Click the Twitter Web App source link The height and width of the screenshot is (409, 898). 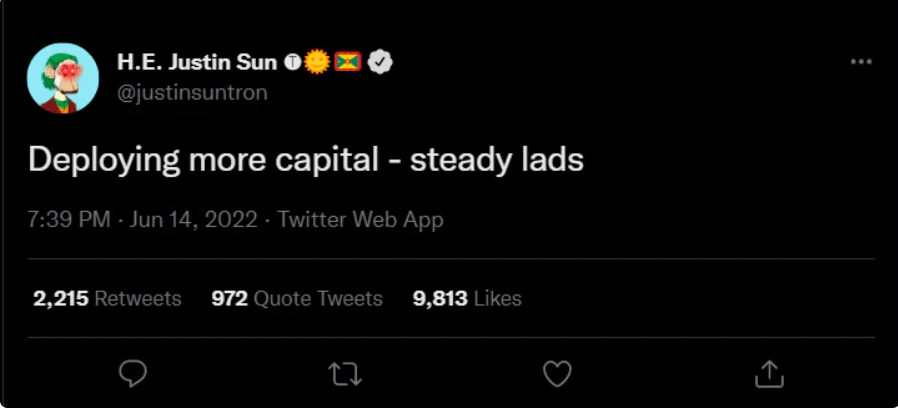point(360,220)
